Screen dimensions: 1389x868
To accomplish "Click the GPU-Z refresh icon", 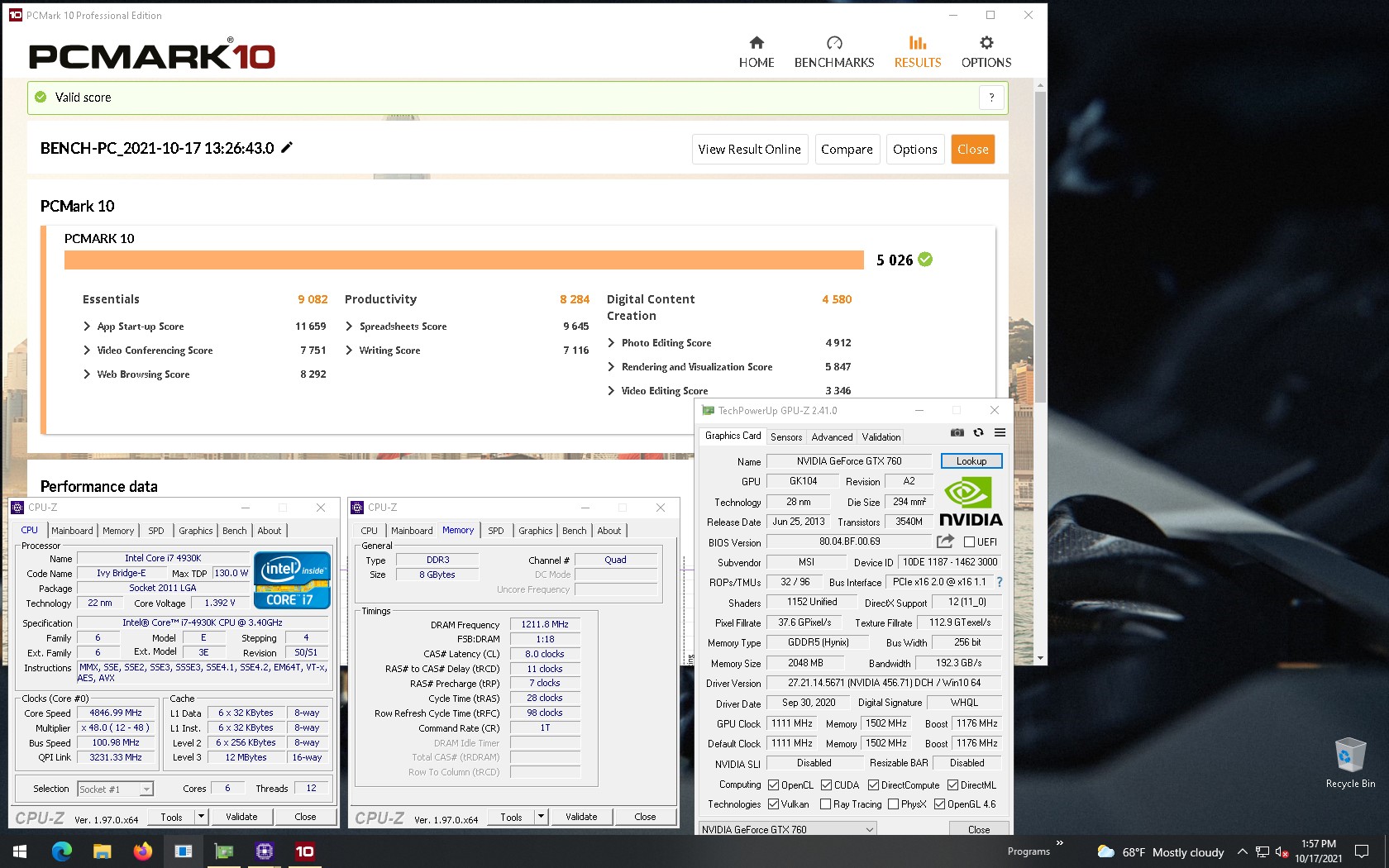I will [x=979, y=432].
